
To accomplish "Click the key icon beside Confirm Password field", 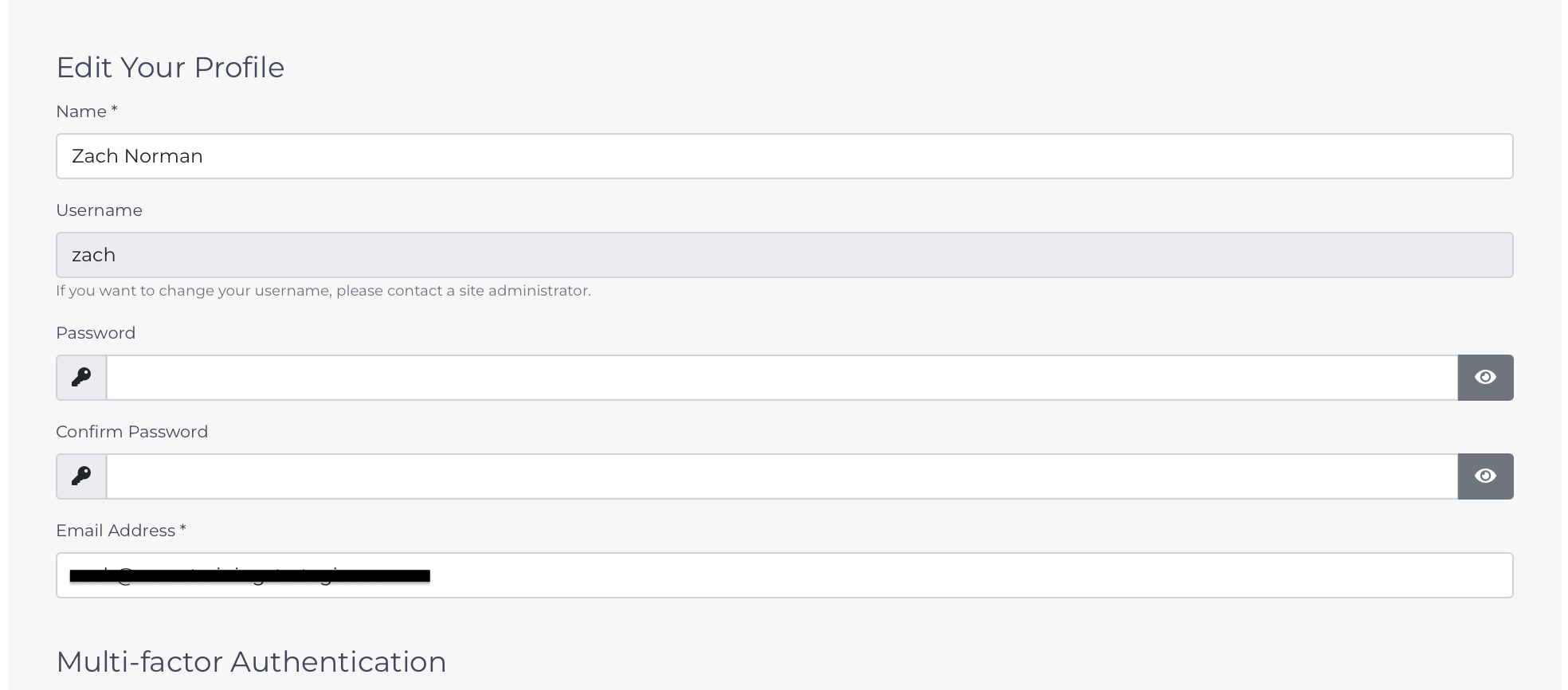I will [x=81, y=476].
